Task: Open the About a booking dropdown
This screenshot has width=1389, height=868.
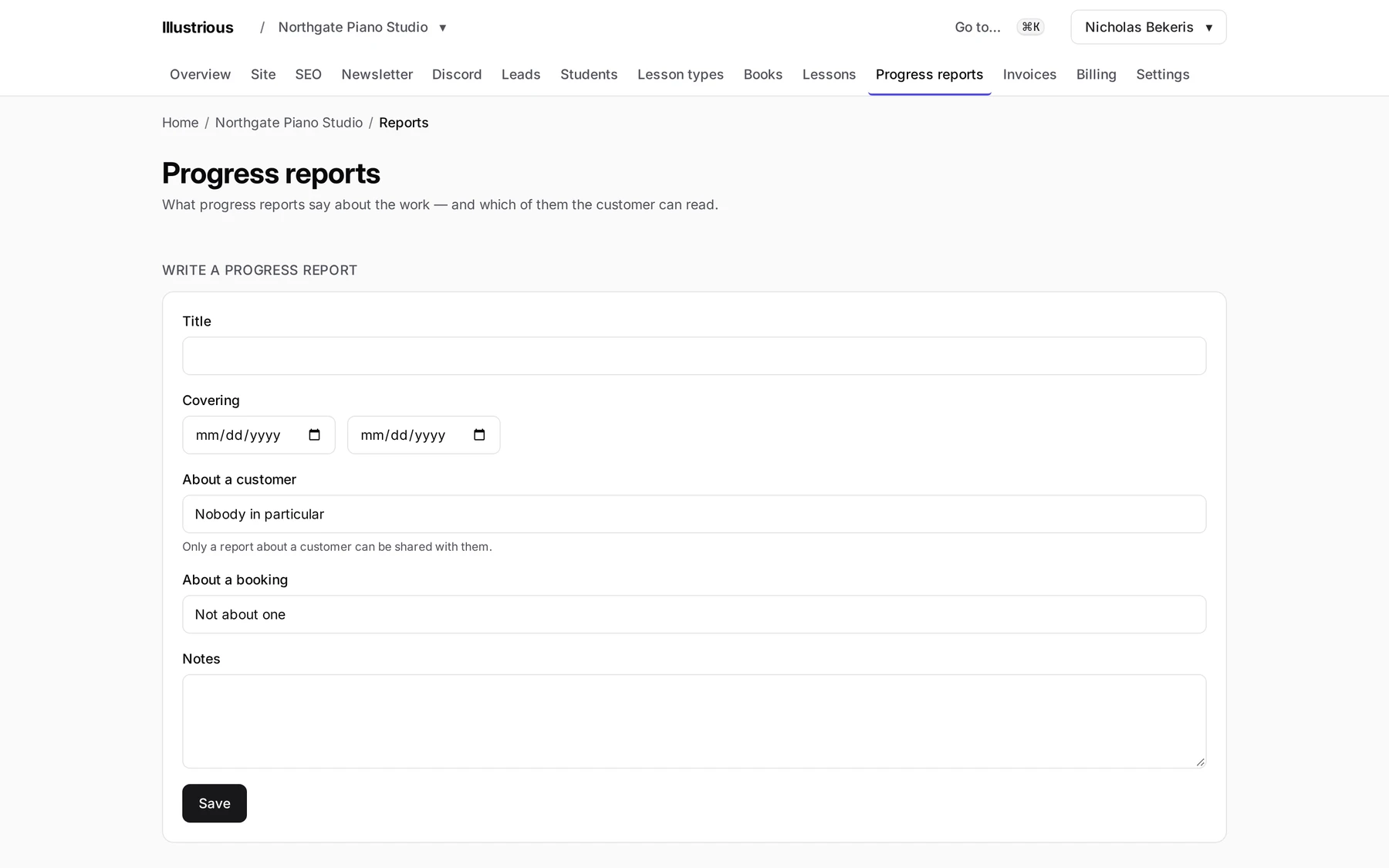Action: [694, 614]
